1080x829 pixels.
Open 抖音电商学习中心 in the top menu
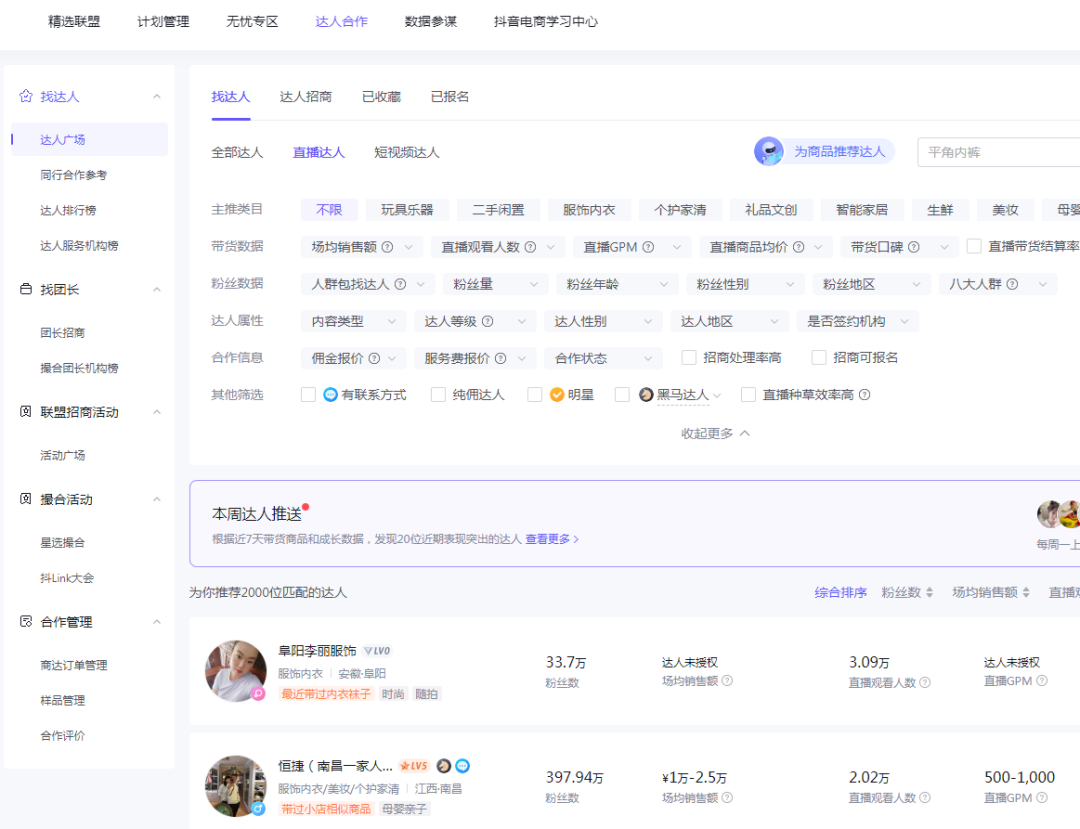(546, 20)
